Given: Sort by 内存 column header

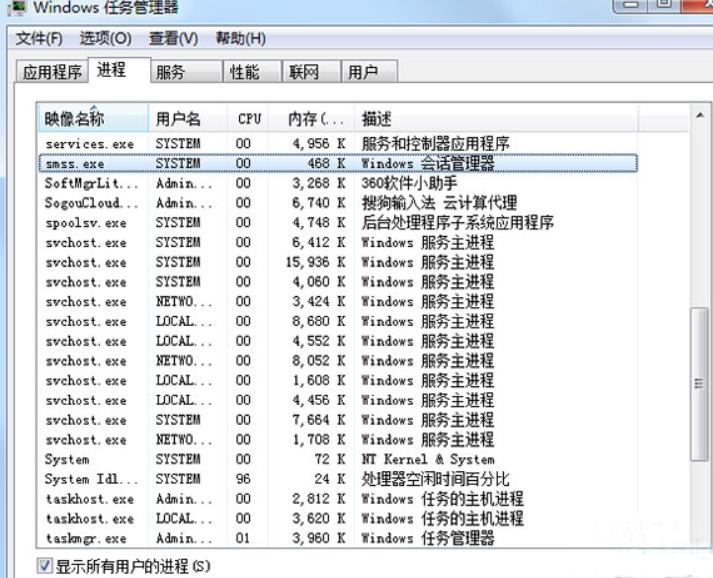Looking at the screenshot, I should 311,119.
